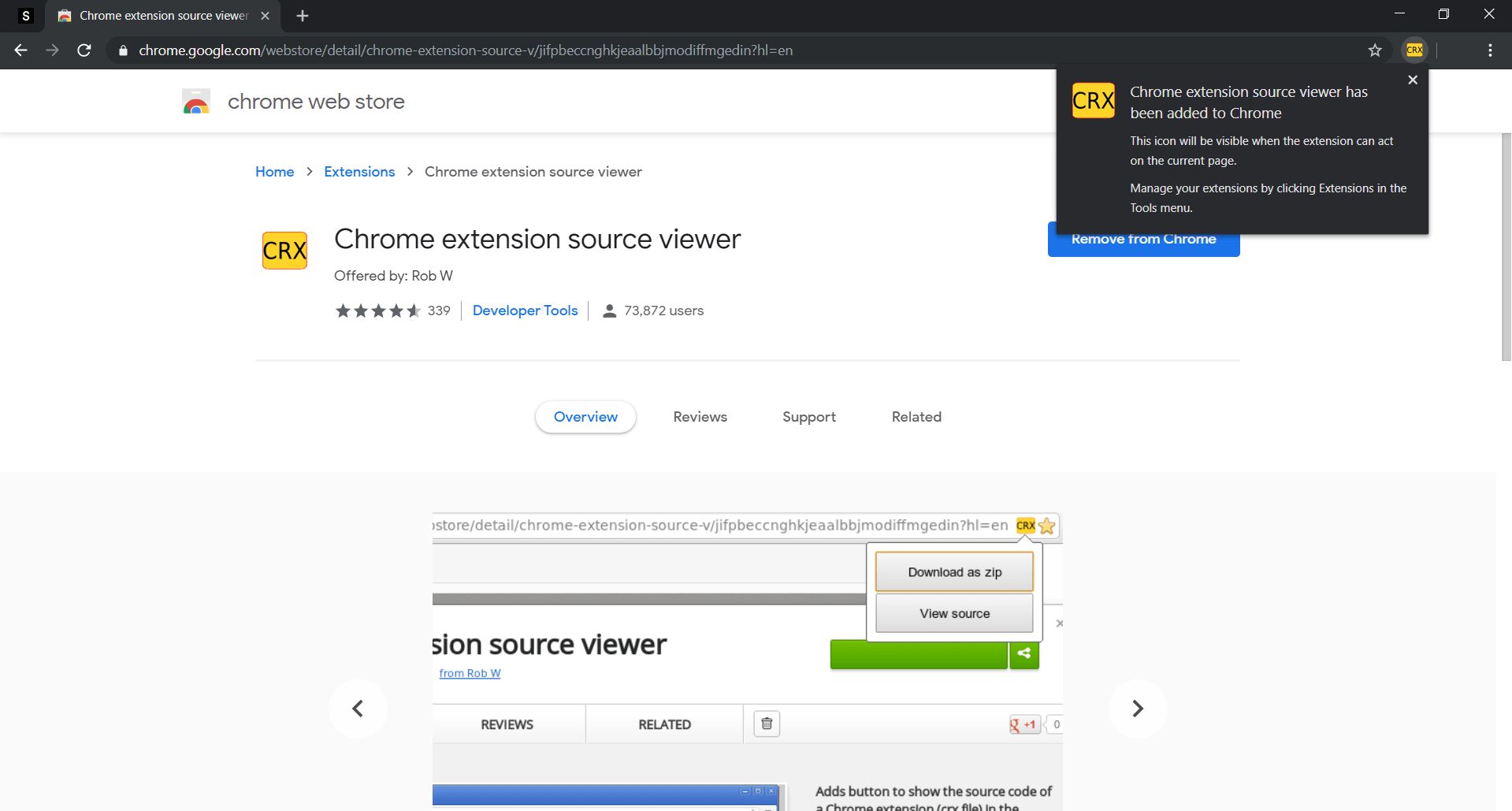Select the Related tab

click(x=916, y=417)
